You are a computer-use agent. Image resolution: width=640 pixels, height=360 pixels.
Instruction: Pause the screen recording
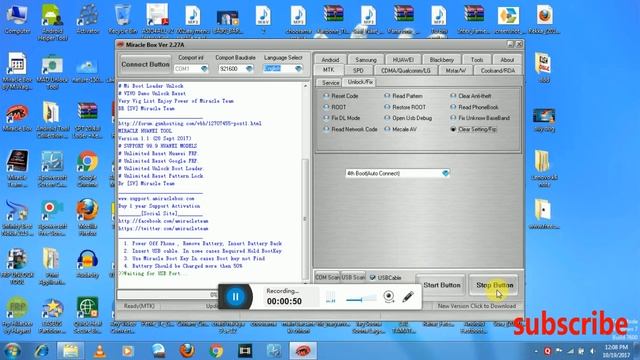coord(236,297)
